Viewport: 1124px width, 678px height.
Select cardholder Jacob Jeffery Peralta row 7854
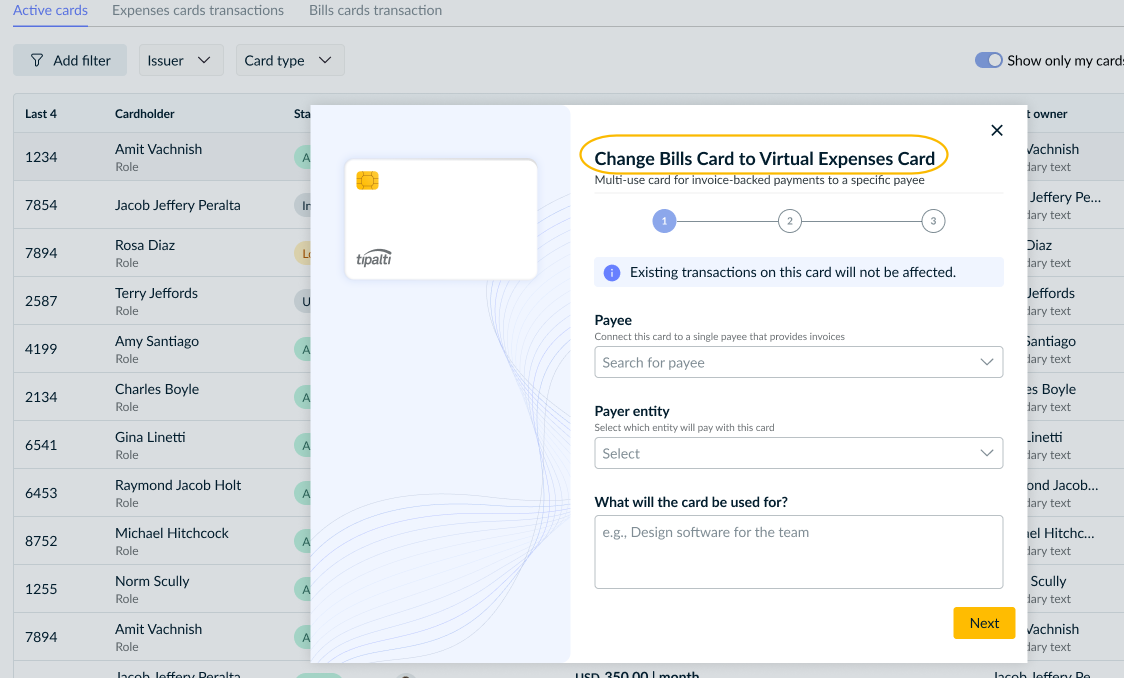[x=178, y=205]
